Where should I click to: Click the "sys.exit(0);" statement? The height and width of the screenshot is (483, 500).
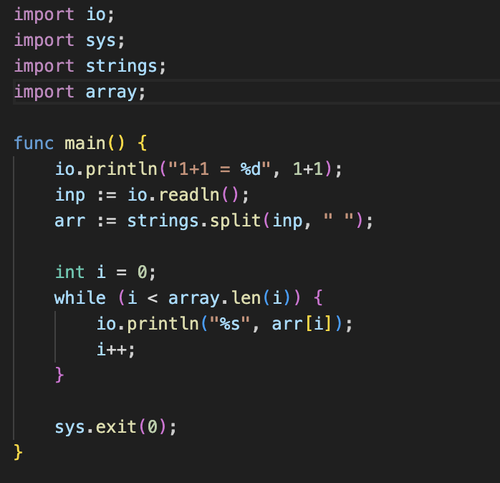tap(115, 427)
